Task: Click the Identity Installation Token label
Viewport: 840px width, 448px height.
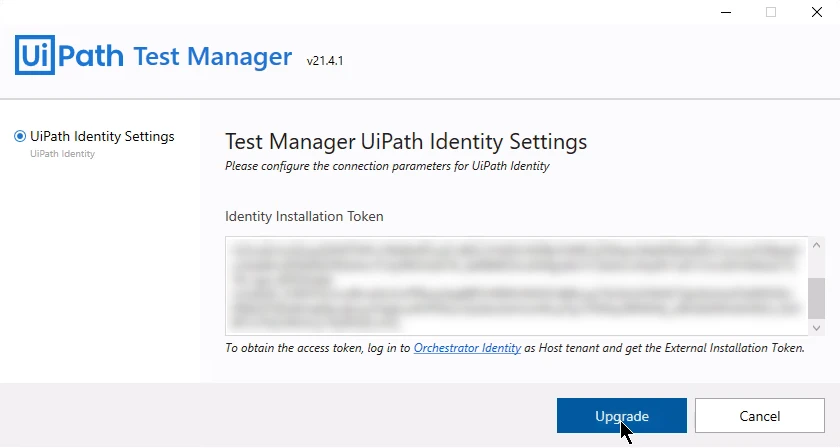Action: click(x=304, y=216)
